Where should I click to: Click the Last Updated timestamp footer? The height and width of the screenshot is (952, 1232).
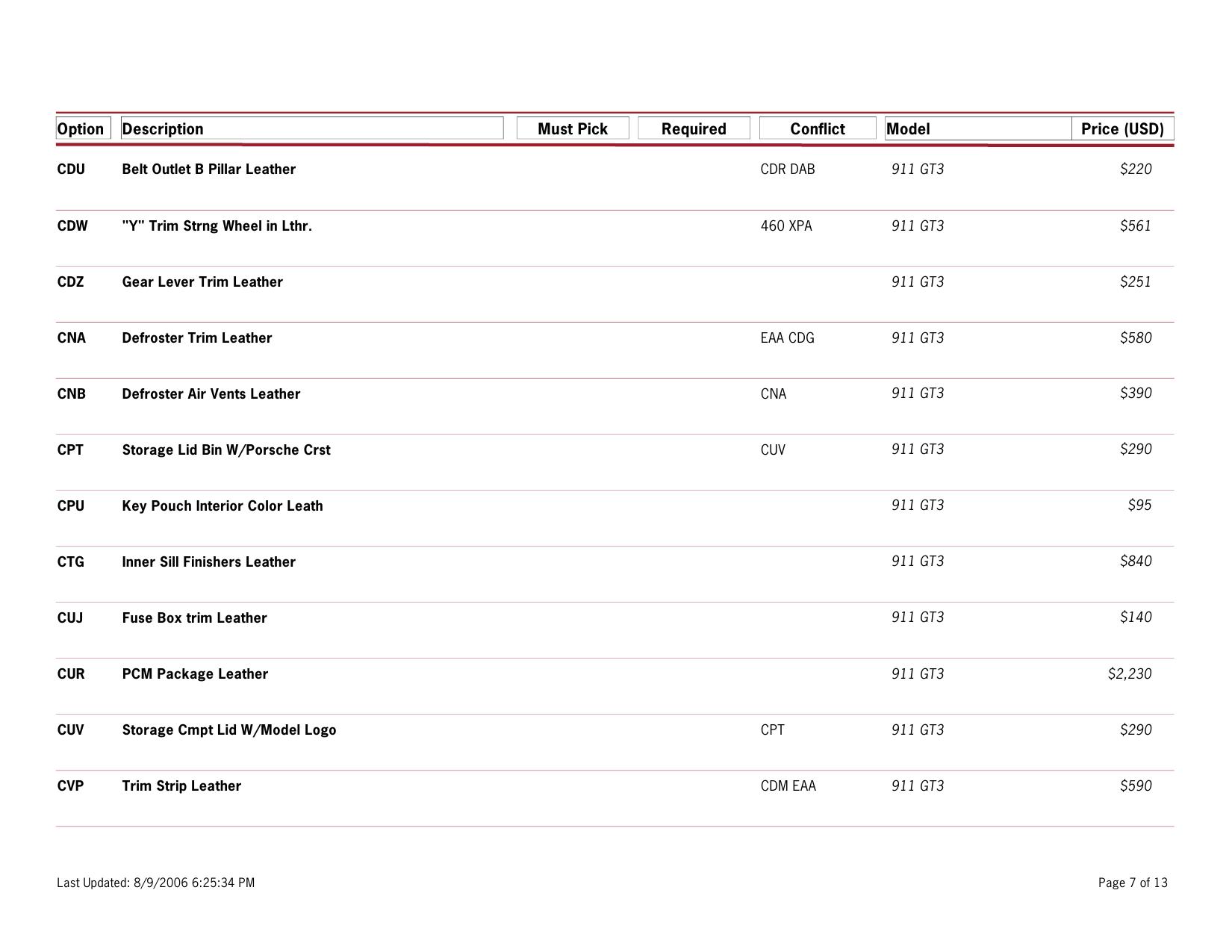pyautogui.click(x=155, y=883)
